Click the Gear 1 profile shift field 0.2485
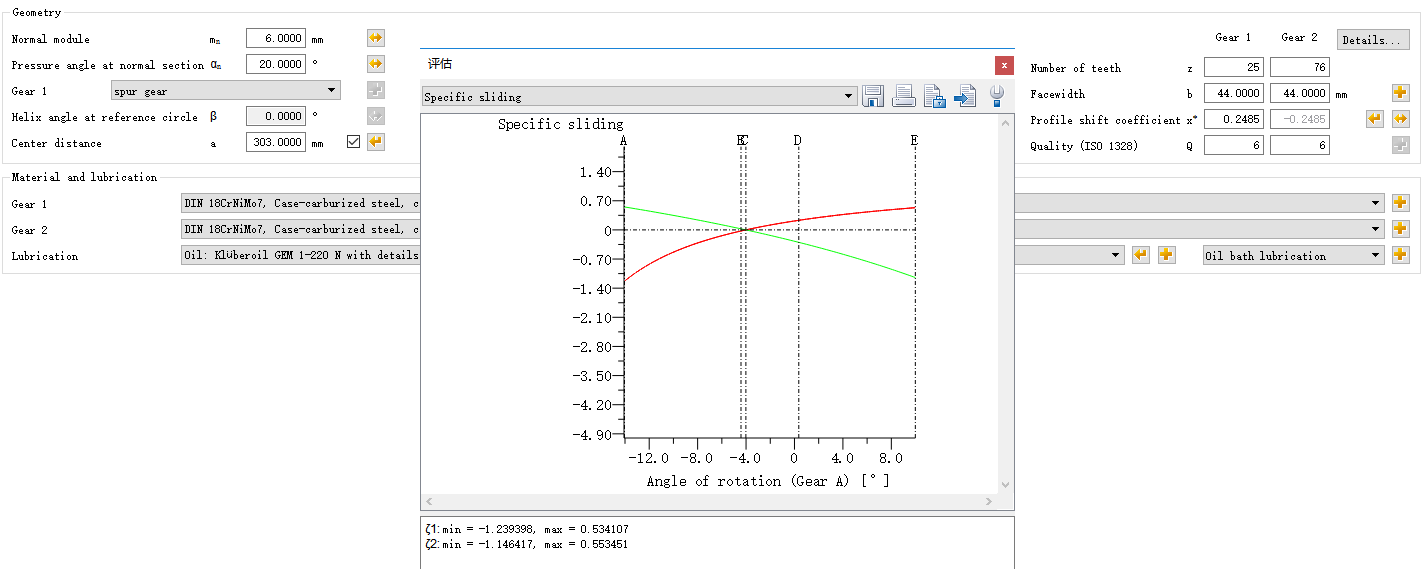 (1234, 119)
